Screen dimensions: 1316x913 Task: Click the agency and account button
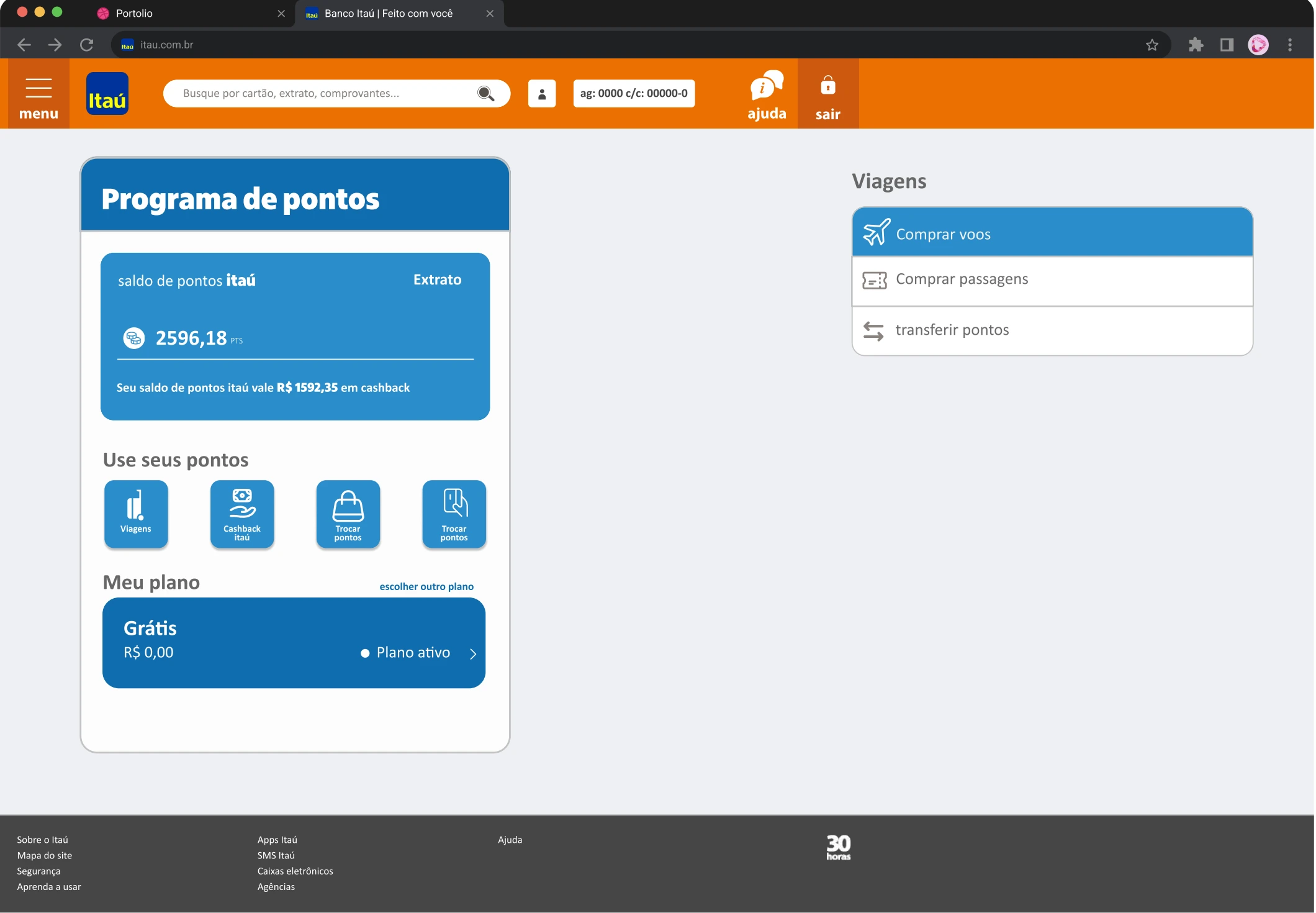tap(634, 94)
